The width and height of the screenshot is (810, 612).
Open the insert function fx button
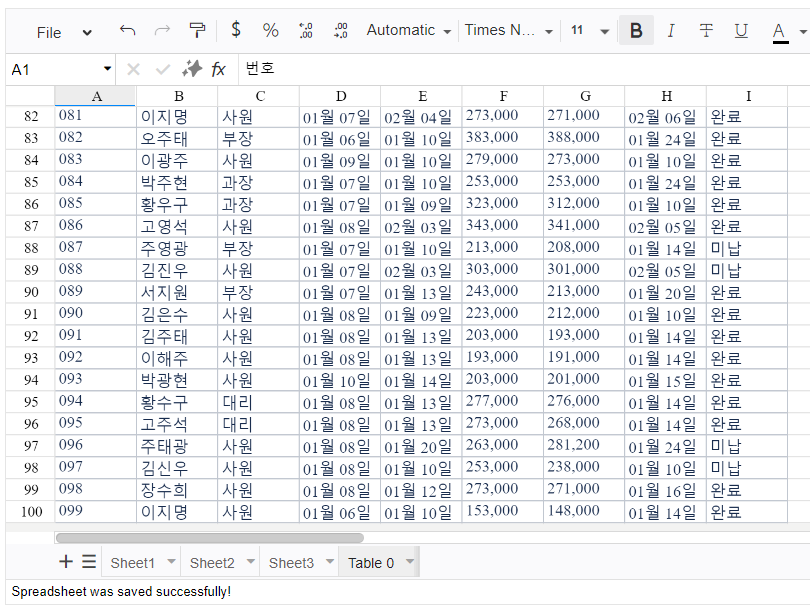point(219,69)
